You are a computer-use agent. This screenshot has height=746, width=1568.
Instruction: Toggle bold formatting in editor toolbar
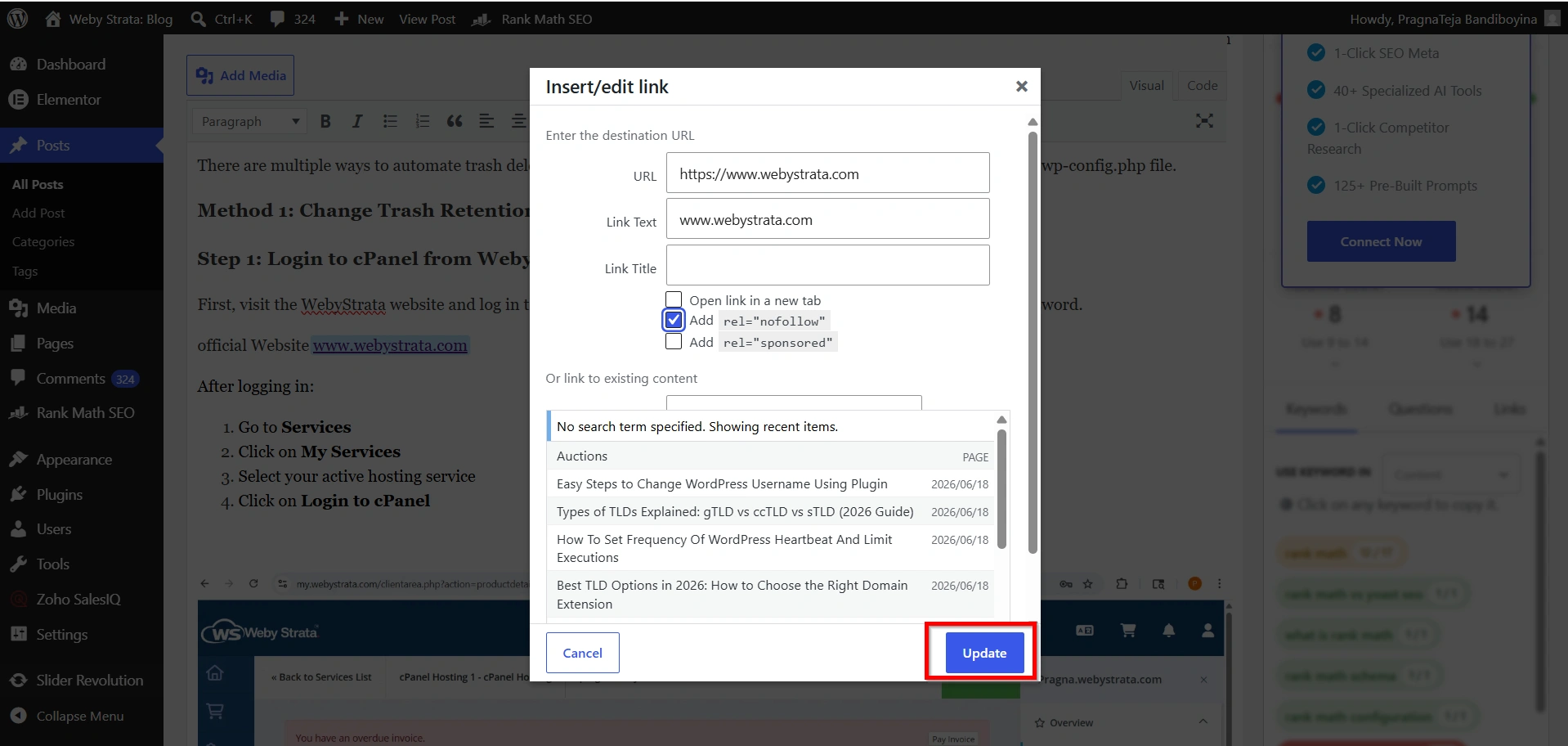point(325,121)
